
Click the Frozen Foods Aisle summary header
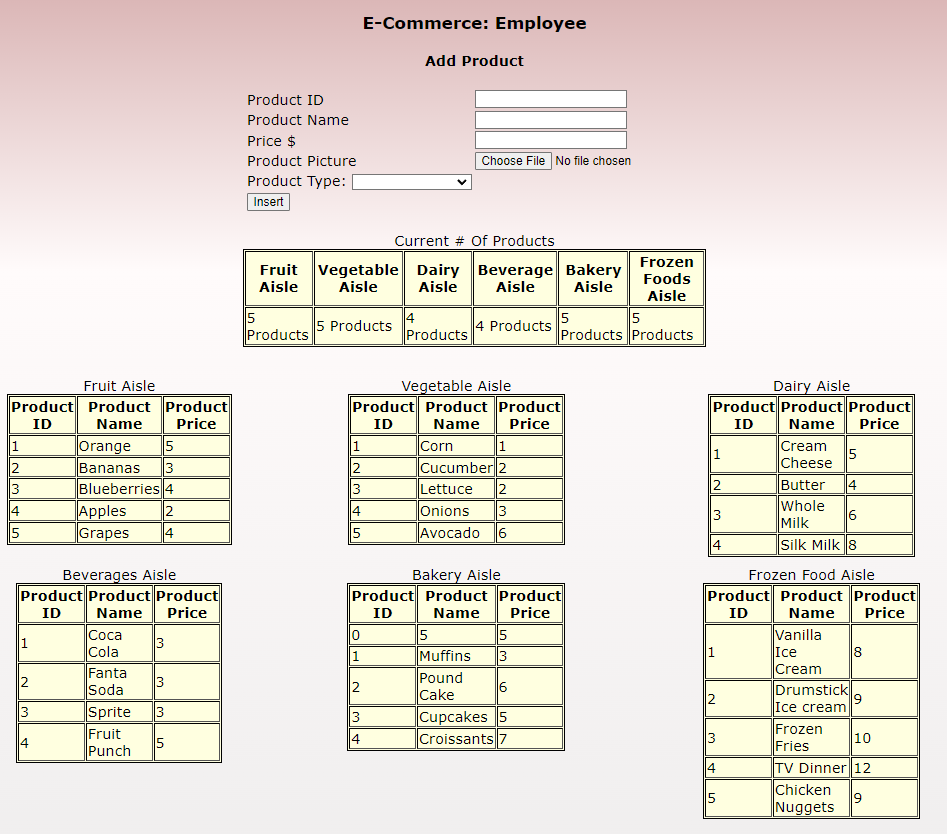click(666, 278)
